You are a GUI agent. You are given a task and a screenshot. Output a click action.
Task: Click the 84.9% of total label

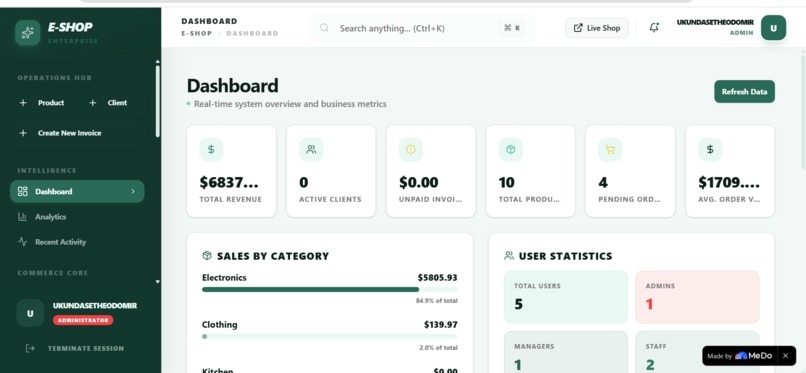point(436,301)
